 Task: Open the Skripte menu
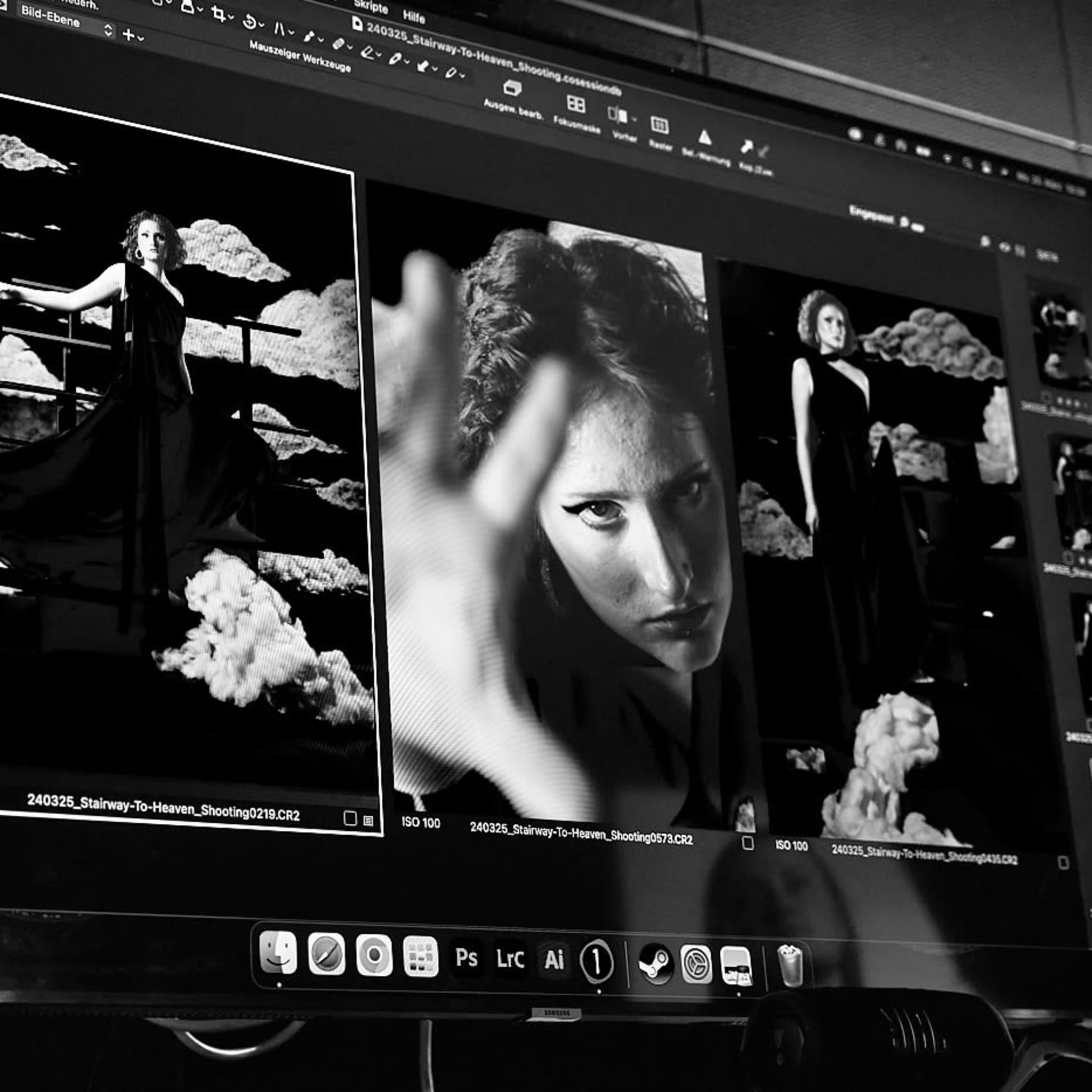click(x=371, y=7)
